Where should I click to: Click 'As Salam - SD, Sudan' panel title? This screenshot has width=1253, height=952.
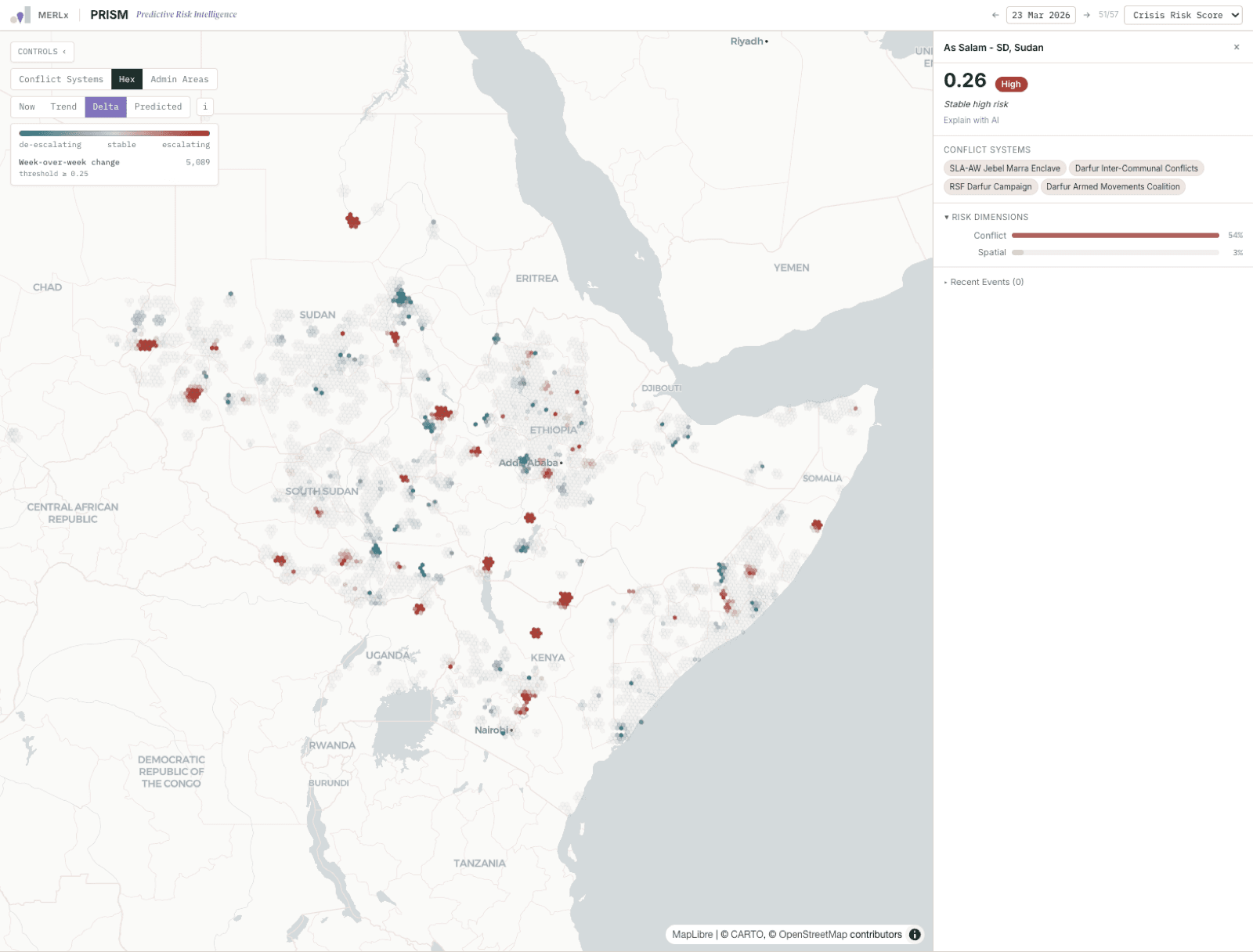coord(993,48)
